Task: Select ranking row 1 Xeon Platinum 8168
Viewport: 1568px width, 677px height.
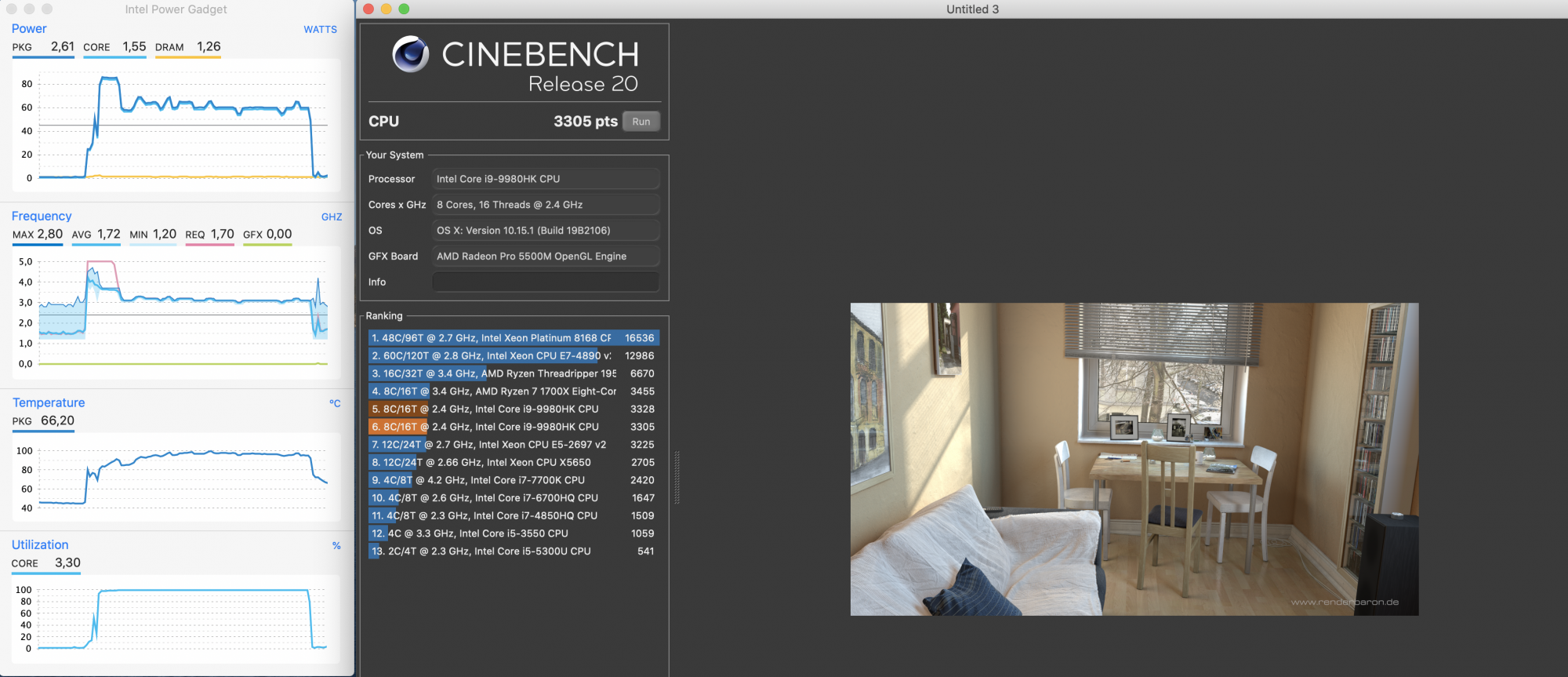Action: [x=514, y=338]
